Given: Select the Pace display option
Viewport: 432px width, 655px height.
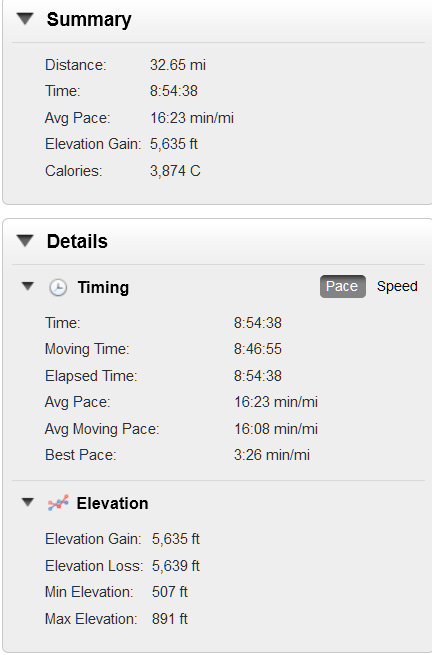Looking at the screenshot, I should click(x=343, y=286).
